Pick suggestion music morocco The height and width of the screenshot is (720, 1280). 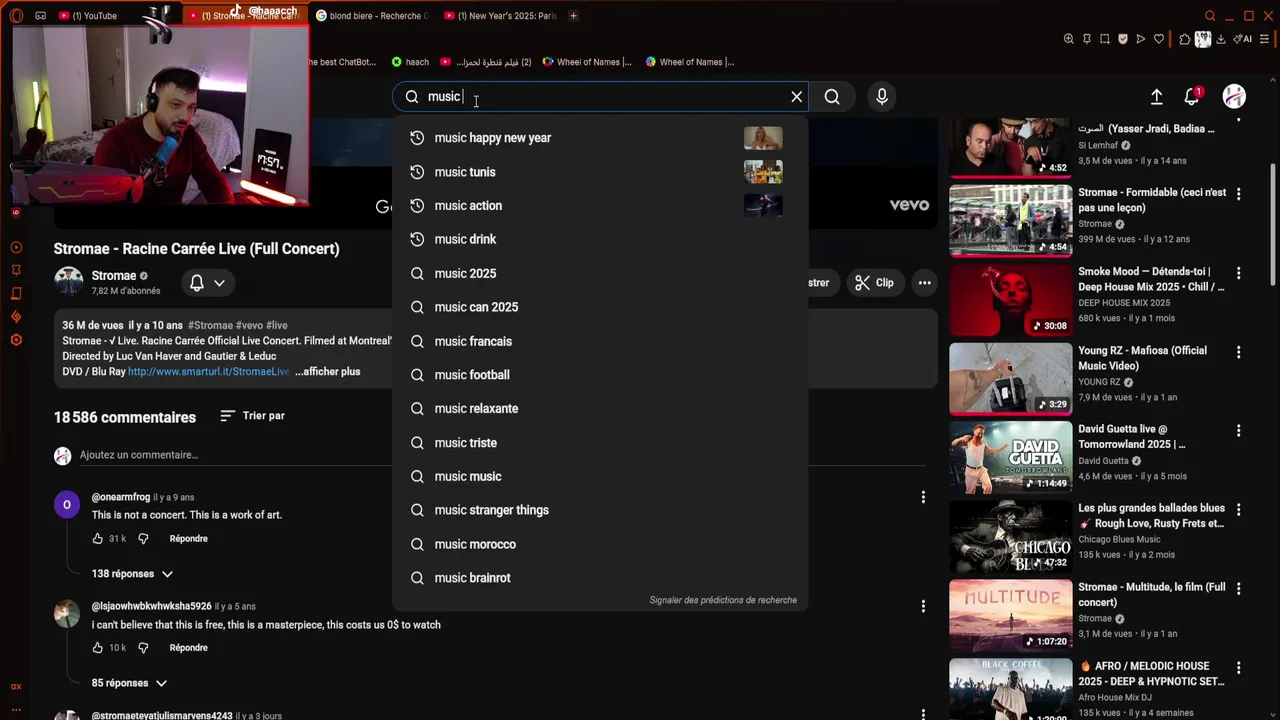(x=600, y=544)
